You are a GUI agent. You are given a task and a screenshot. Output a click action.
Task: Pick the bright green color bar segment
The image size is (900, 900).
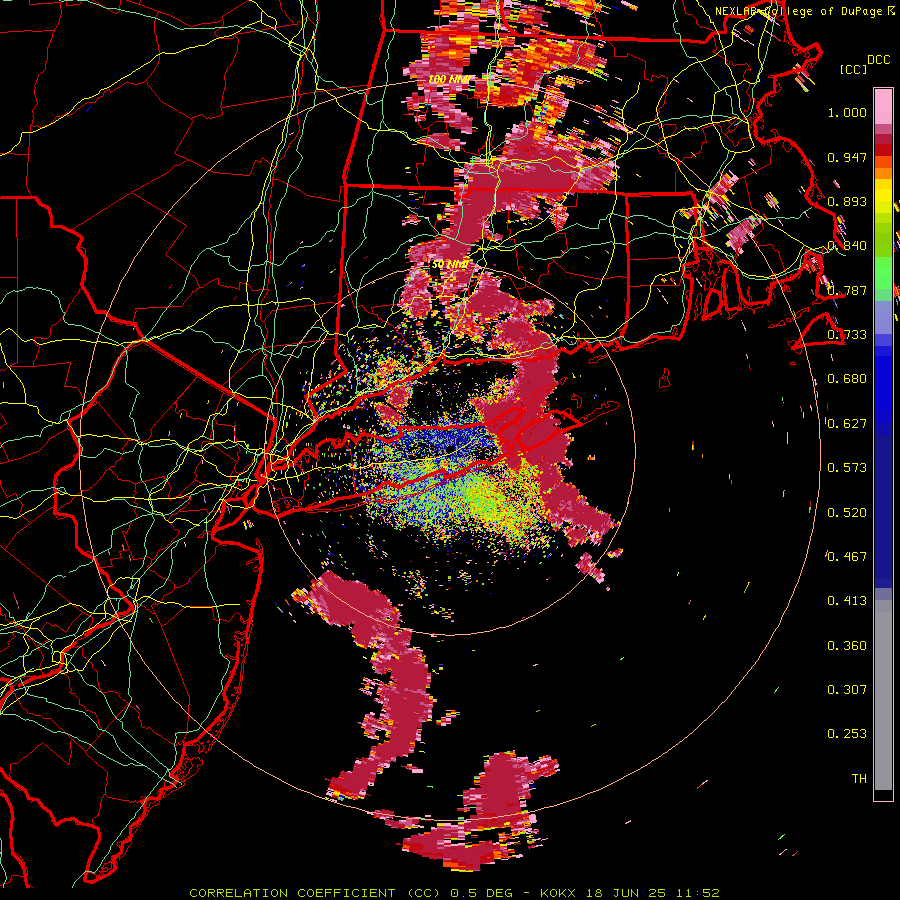point(883,273)
